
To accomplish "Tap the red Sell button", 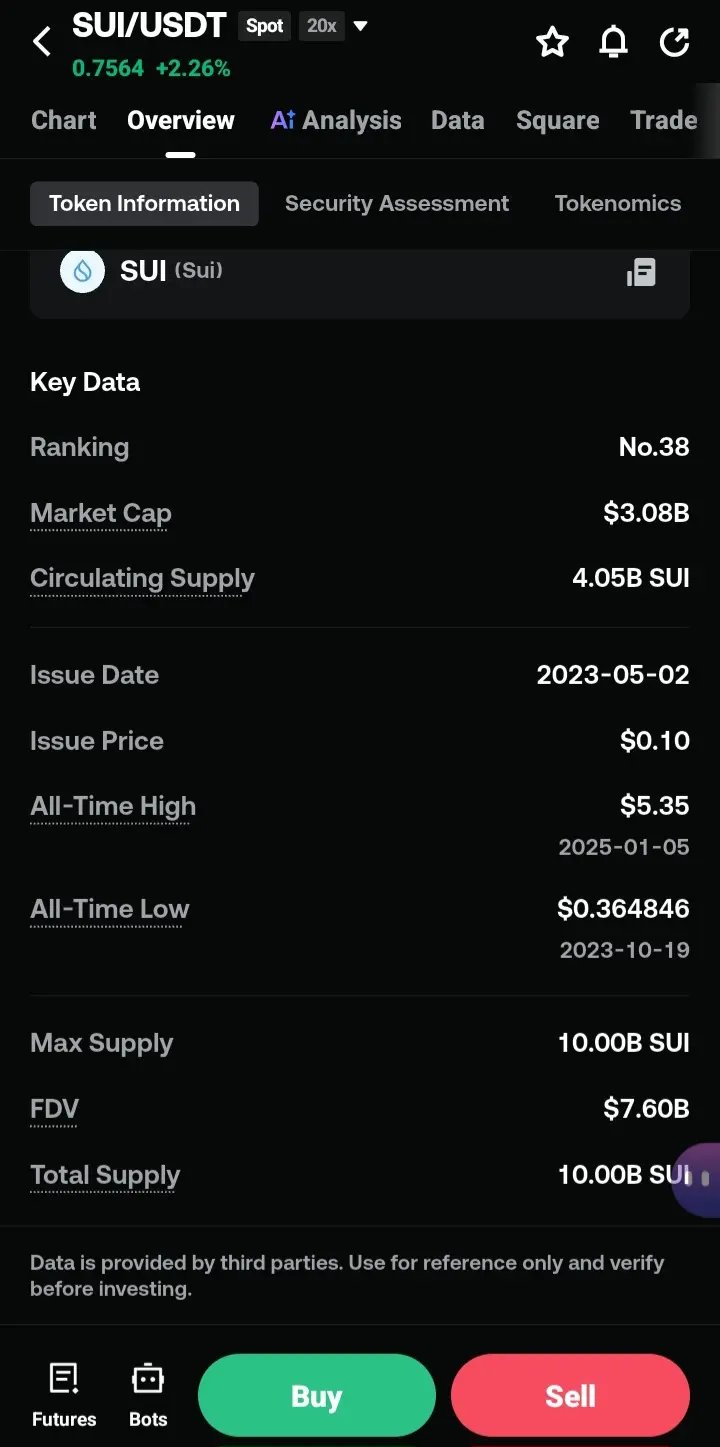I will (x=570, y=1396).
